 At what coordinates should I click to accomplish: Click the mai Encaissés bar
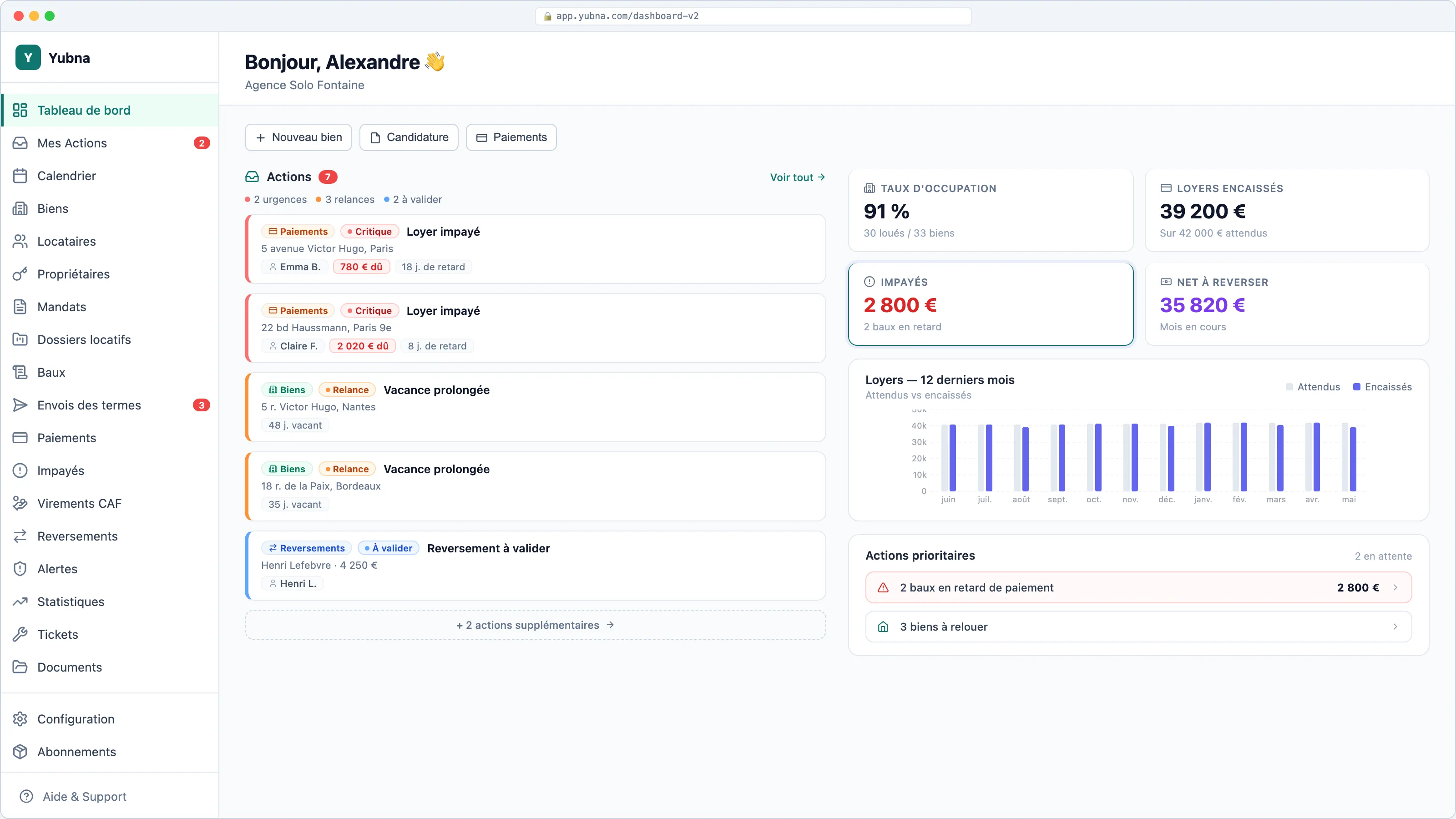(1353, 460)
